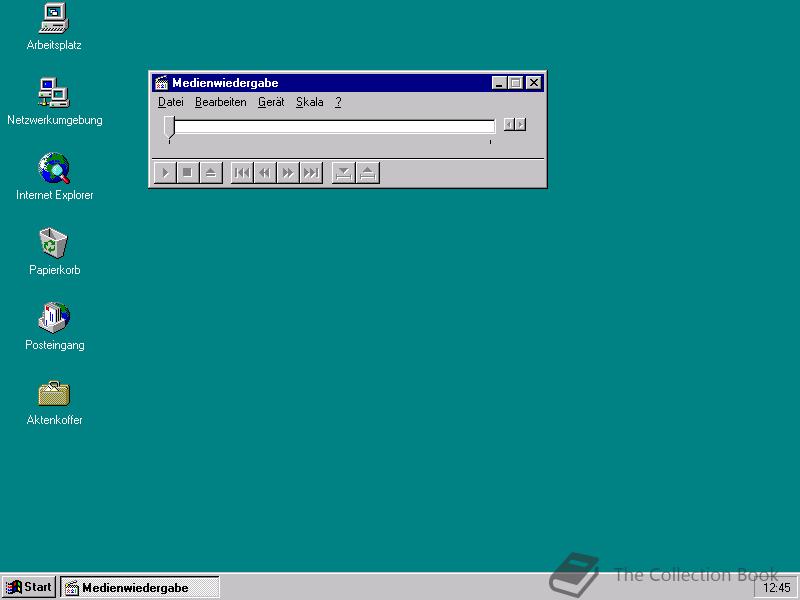800x600 pixels.
Task: Click the Start Selection marker button
Action: (x=343, y=173)
